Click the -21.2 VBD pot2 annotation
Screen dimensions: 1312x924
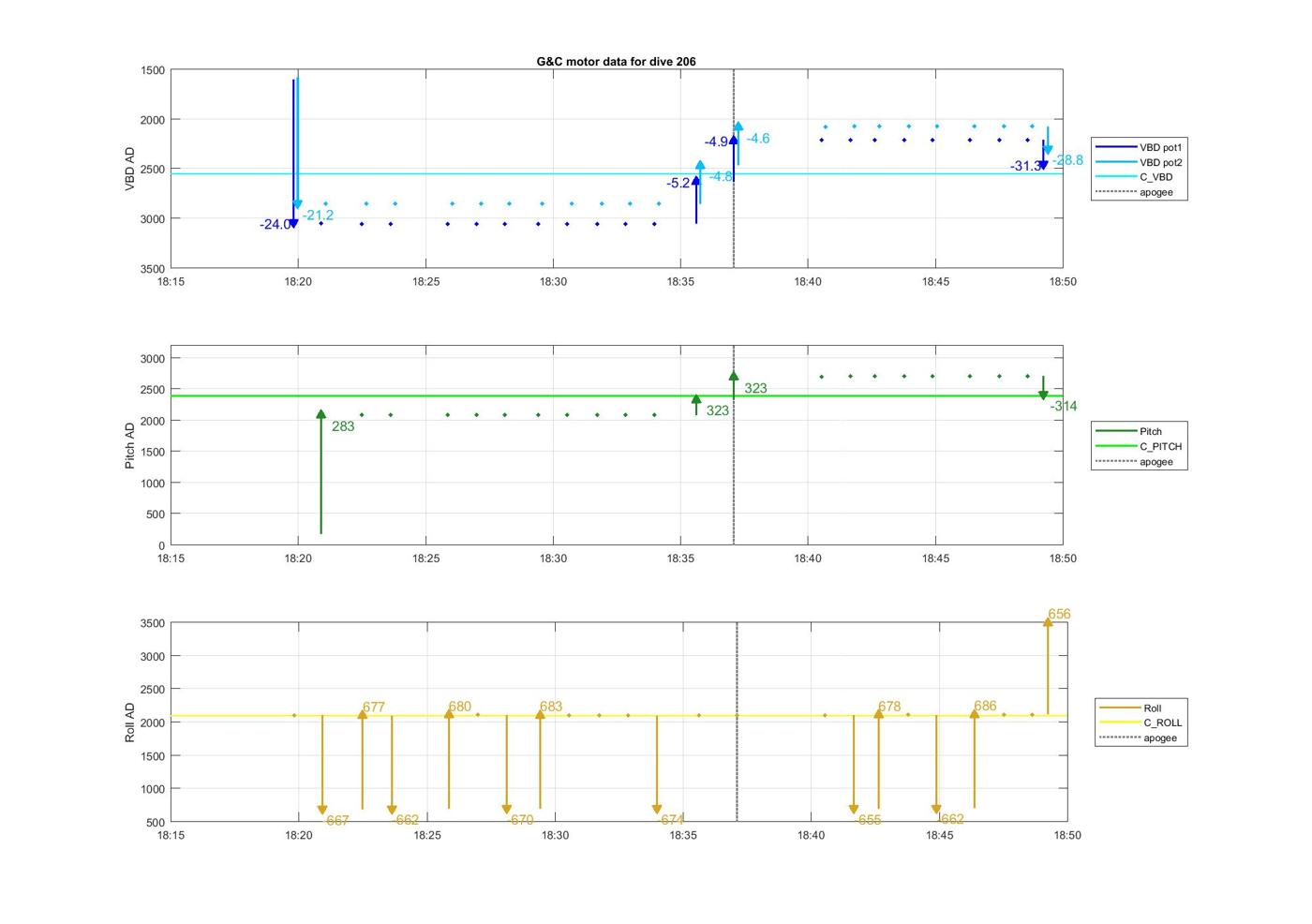click(318, 216)
